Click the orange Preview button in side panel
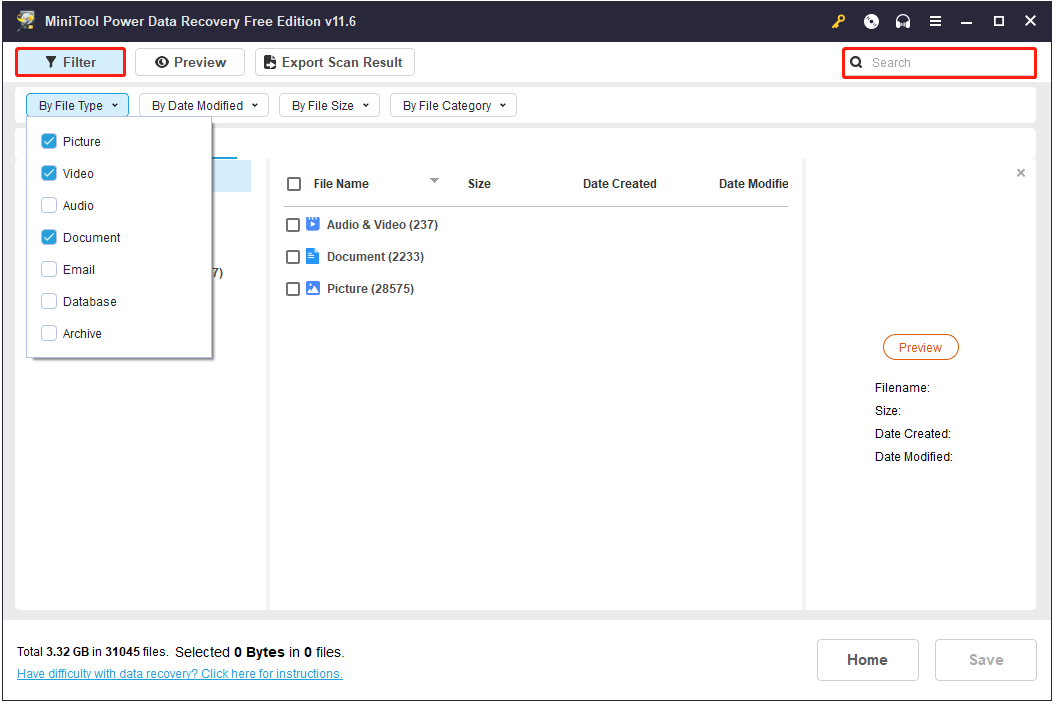This screenshot has width=1055, height=704. click(x=920, y=347)
